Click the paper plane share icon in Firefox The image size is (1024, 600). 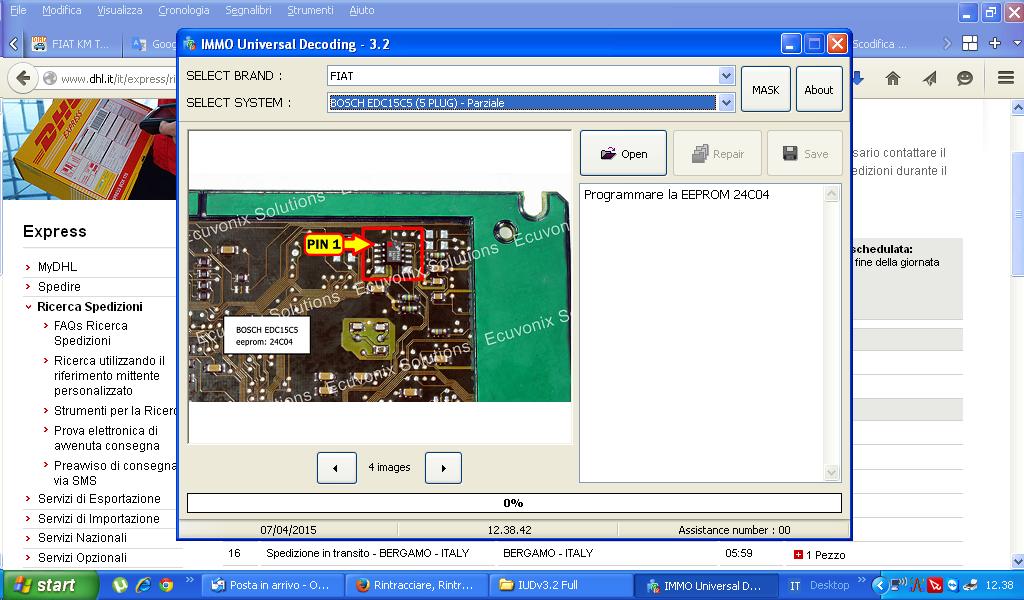click(x=929, y=78)
